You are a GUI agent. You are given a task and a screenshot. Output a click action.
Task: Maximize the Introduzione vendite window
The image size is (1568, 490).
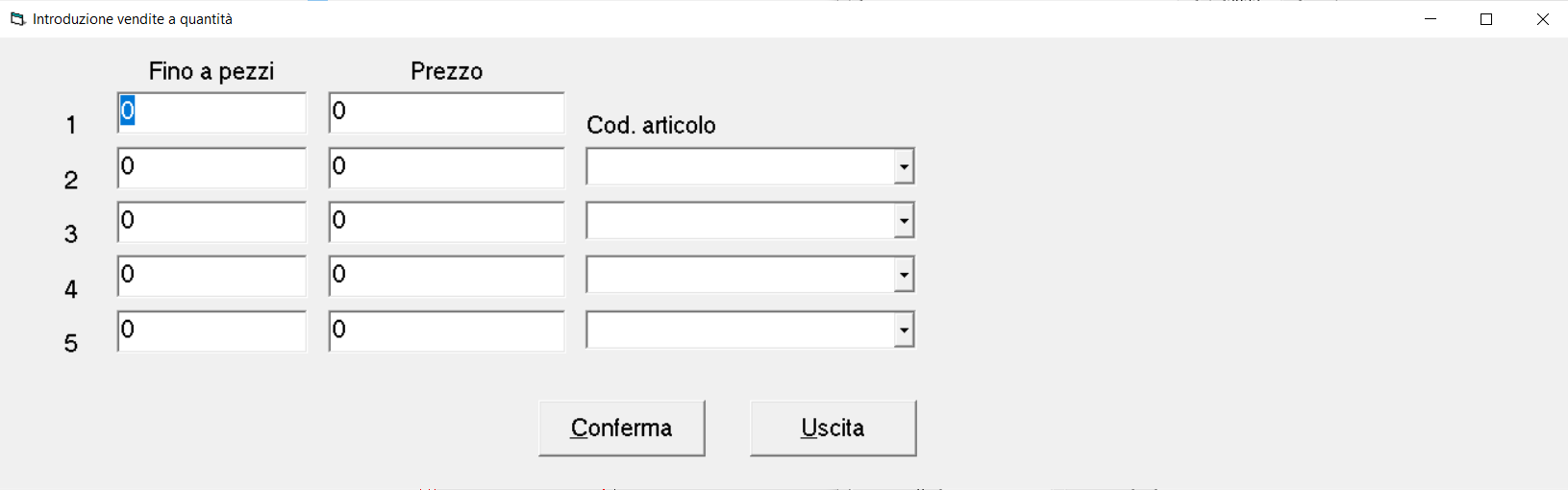pyautogui.click(x=1486, y=19)
